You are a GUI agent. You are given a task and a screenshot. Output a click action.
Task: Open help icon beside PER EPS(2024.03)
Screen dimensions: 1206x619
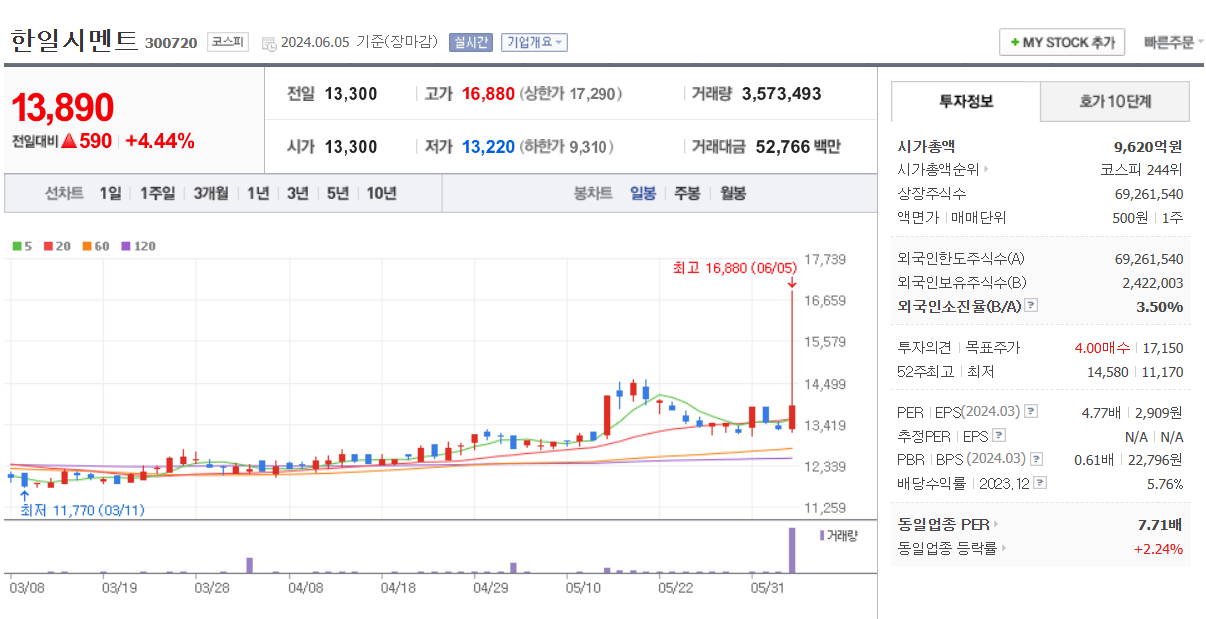pyautogui.click(x=1031, y=412)
